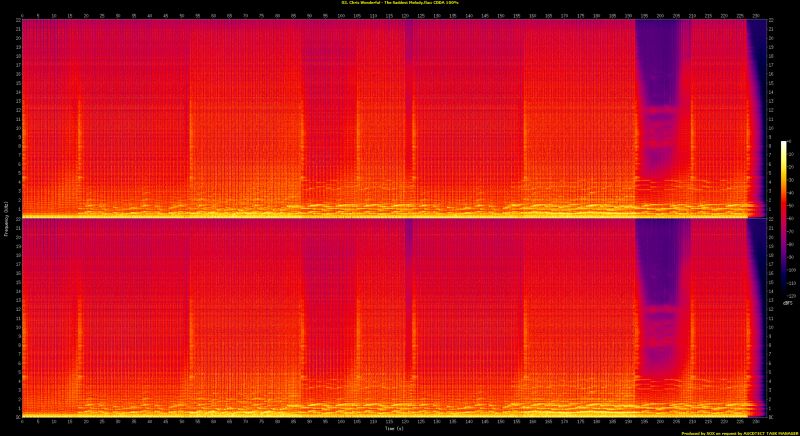Click the bright yellow bass band of the lower channel

300,412
